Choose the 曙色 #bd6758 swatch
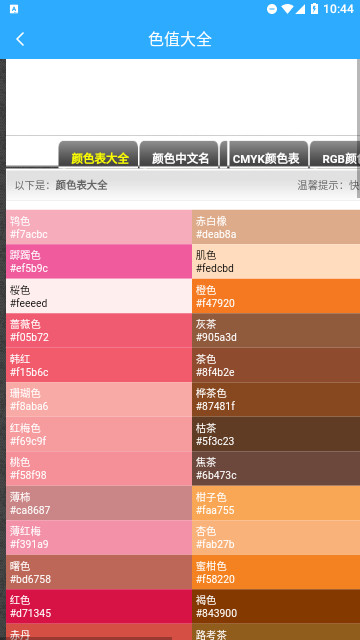The height and width of the screenshot is (640, 360). tap(99, 572)
